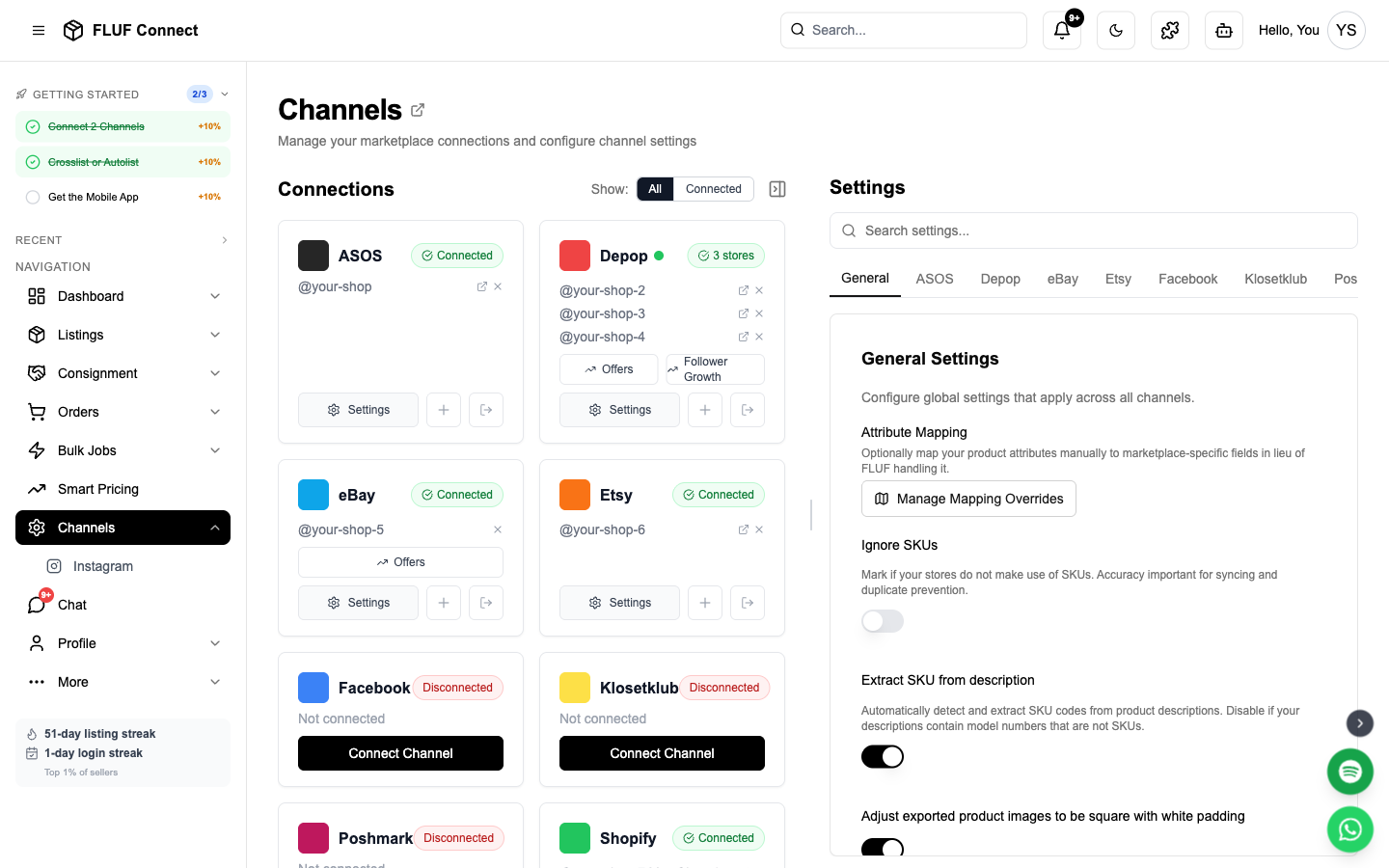This screenshot has width=1389, height=868.
Task: Collapse the Getting Started section
Action: click(225, 95)
